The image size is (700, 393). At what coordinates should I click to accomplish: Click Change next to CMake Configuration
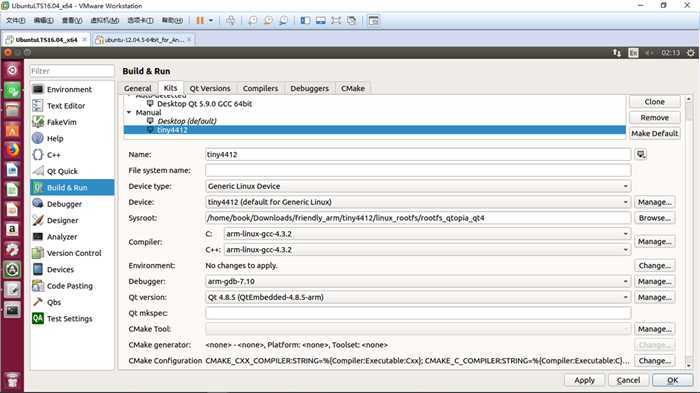pos(654,361)
